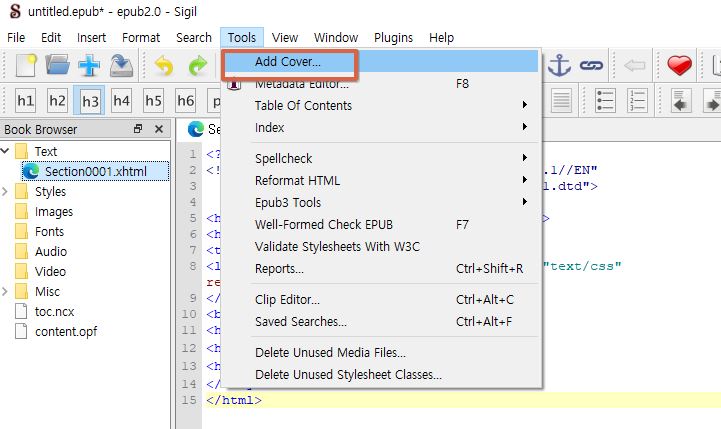Apply heading h4 style

click(x=121, y=100)
